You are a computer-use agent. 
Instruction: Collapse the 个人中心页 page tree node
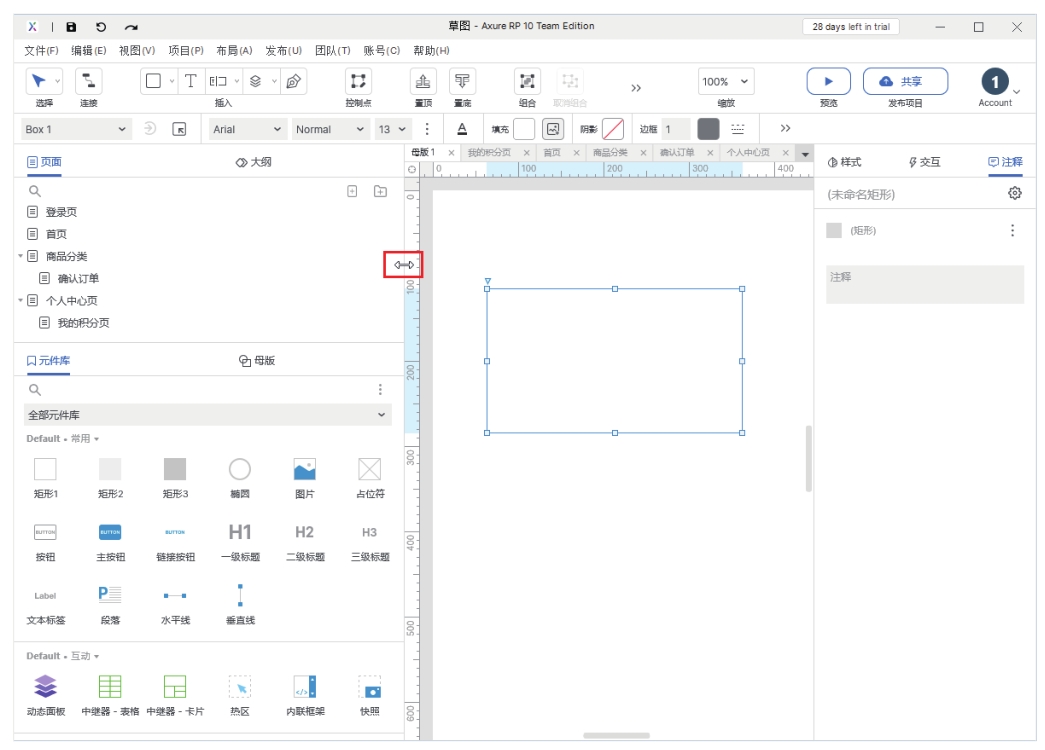click(21, 301)
